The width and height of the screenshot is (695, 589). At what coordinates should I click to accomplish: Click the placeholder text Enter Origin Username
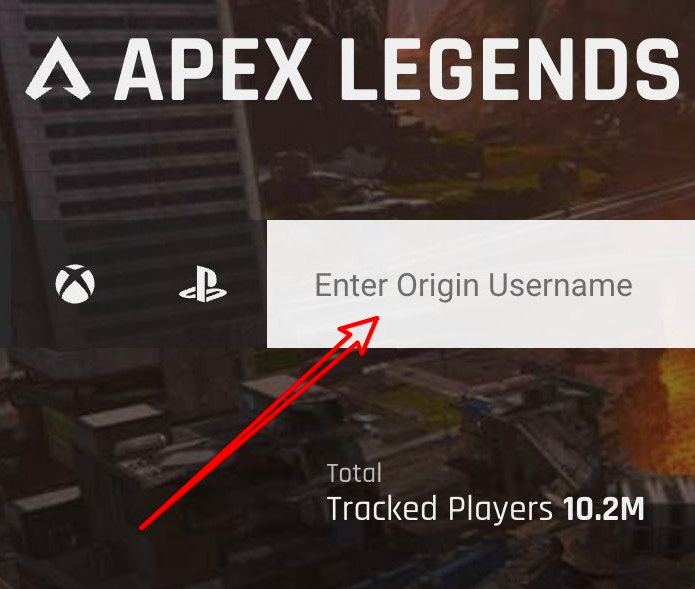pyautogui.click(x=473, y=286)
